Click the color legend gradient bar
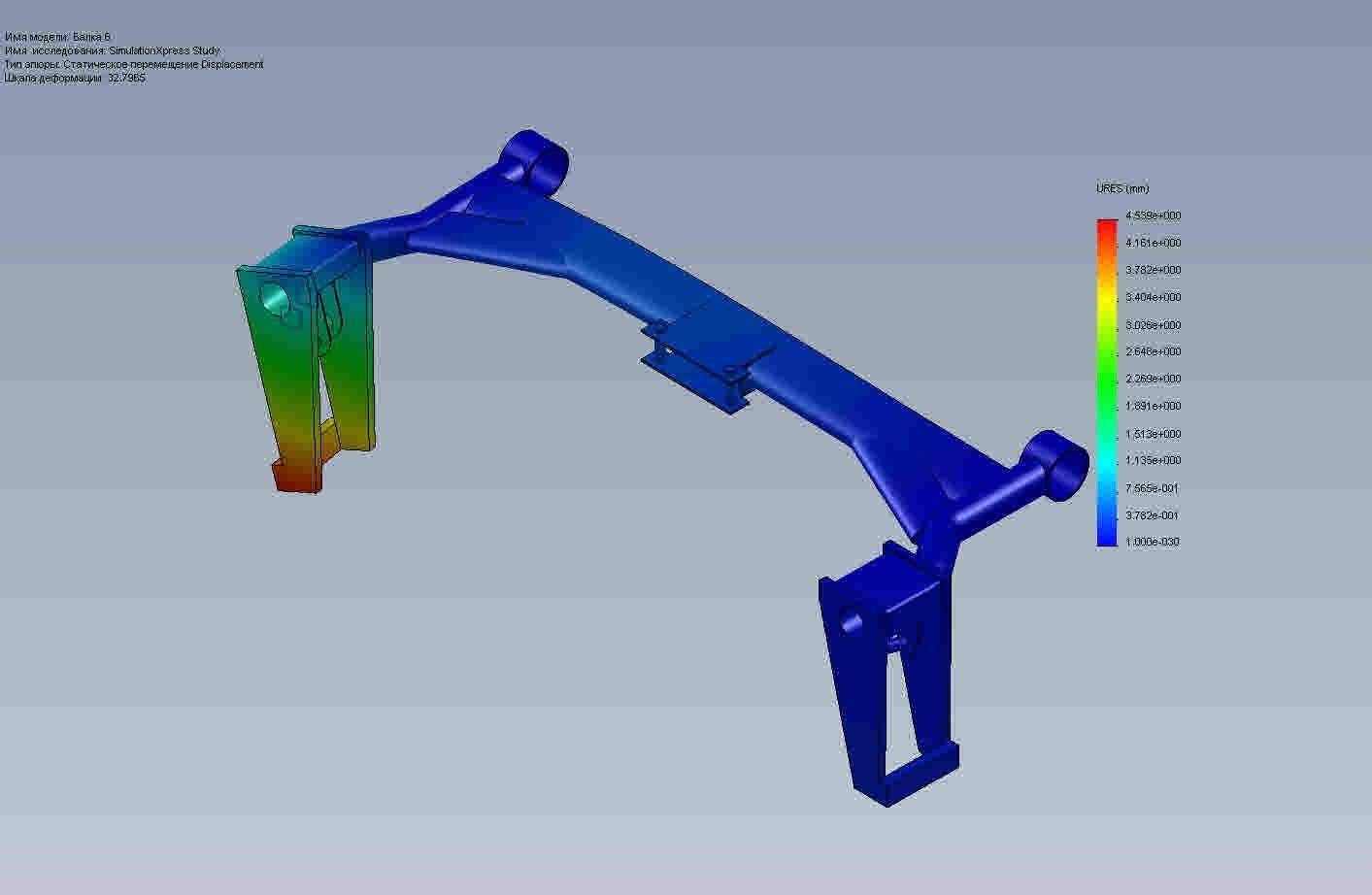The width and height of the screenshot is (1372, 895). pos(1107,382)
